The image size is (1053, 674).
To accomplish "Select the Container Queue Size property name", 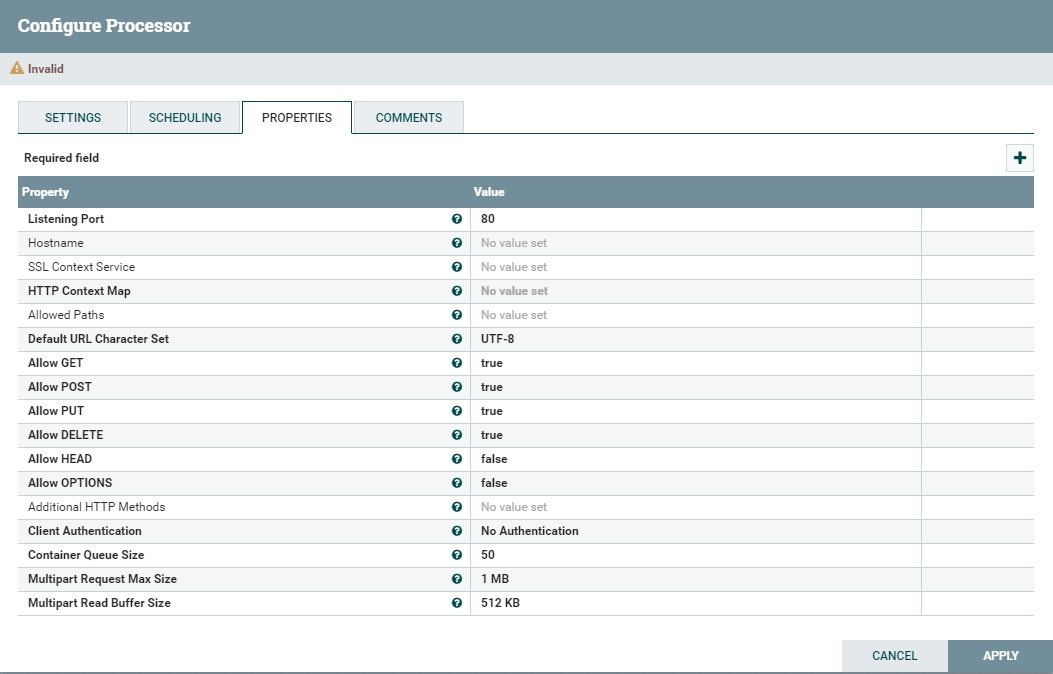I will click(x=86, y=555).
